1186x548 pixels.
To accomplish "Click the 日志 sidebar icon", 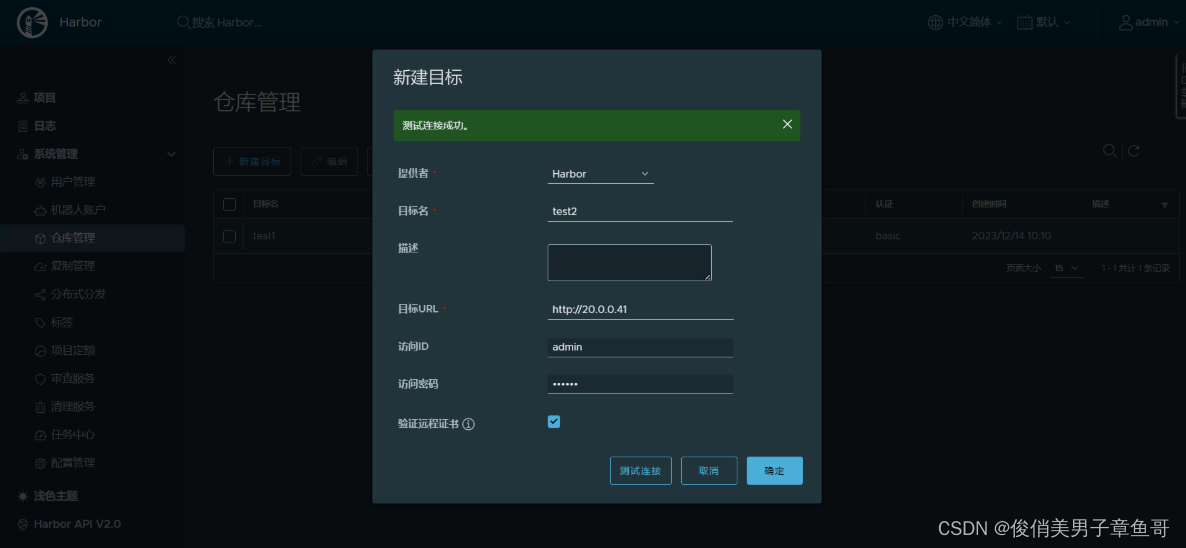I will point(23,125).
